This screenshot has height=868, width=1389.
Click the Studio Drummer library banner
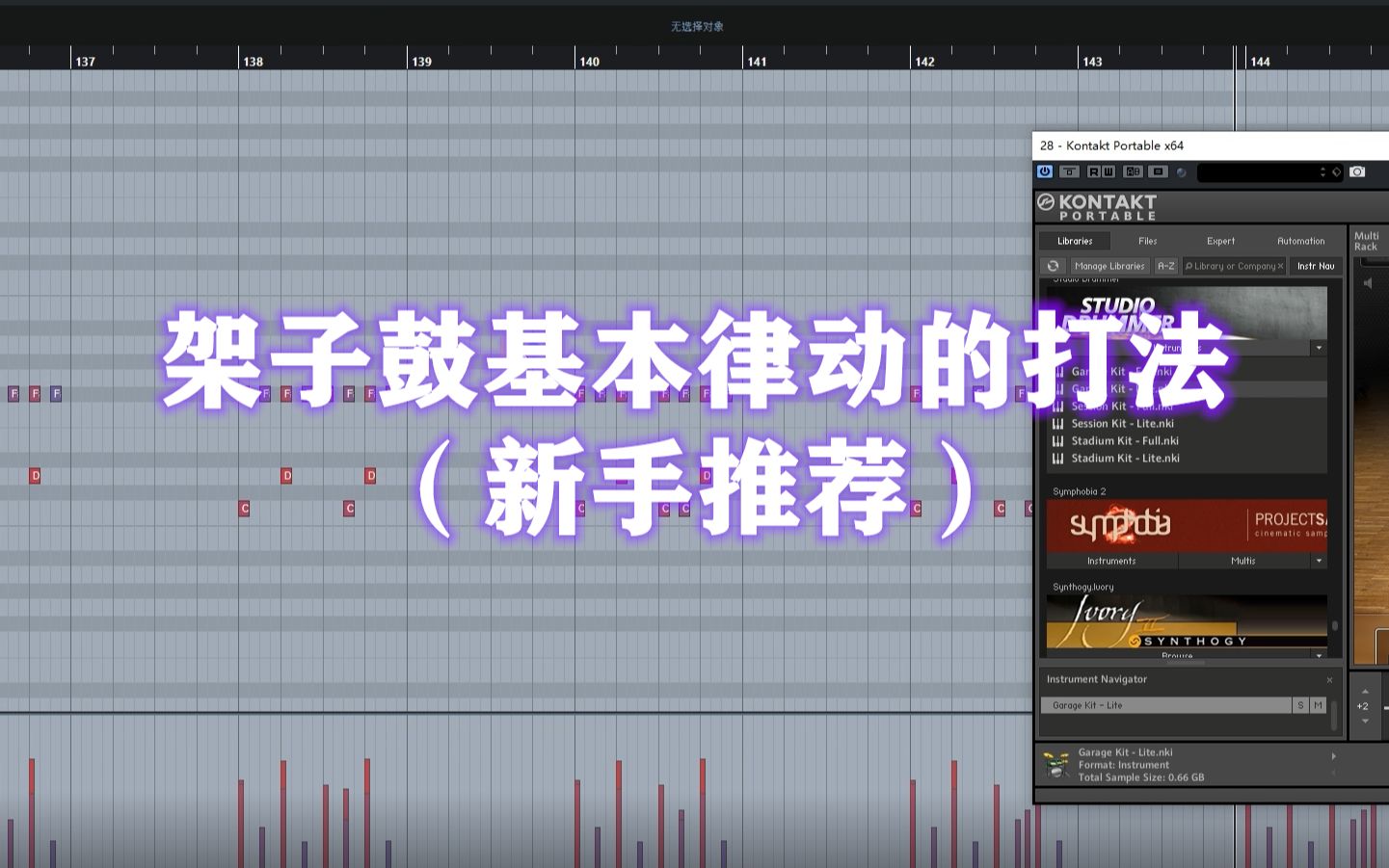click(1187, 312)
